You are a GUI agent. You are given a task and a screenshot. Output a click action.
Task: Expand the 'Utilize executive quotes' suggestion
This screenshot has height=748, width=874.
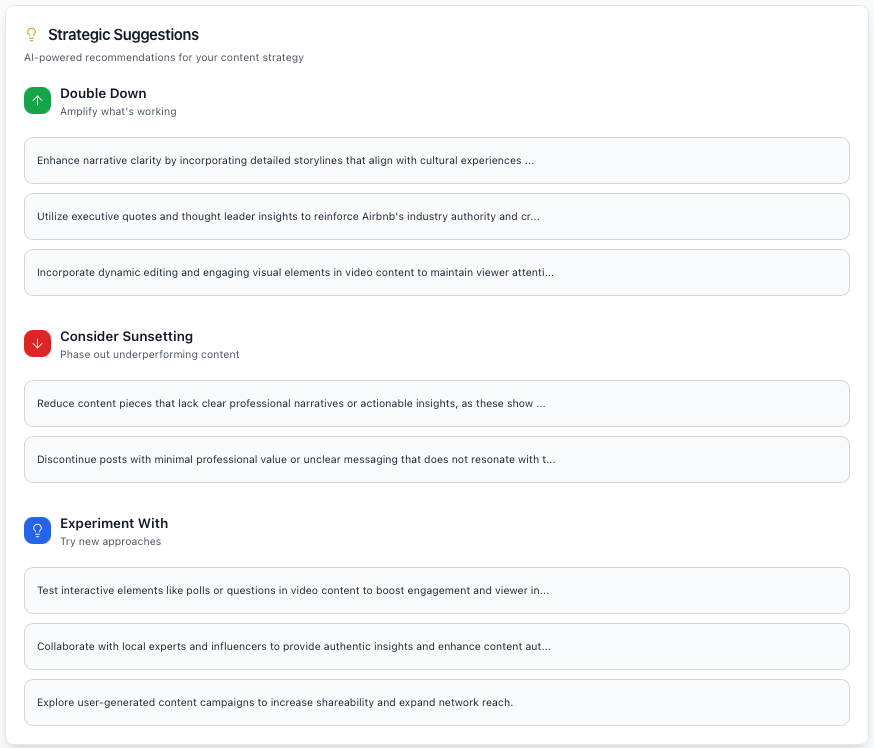point(436,216)
